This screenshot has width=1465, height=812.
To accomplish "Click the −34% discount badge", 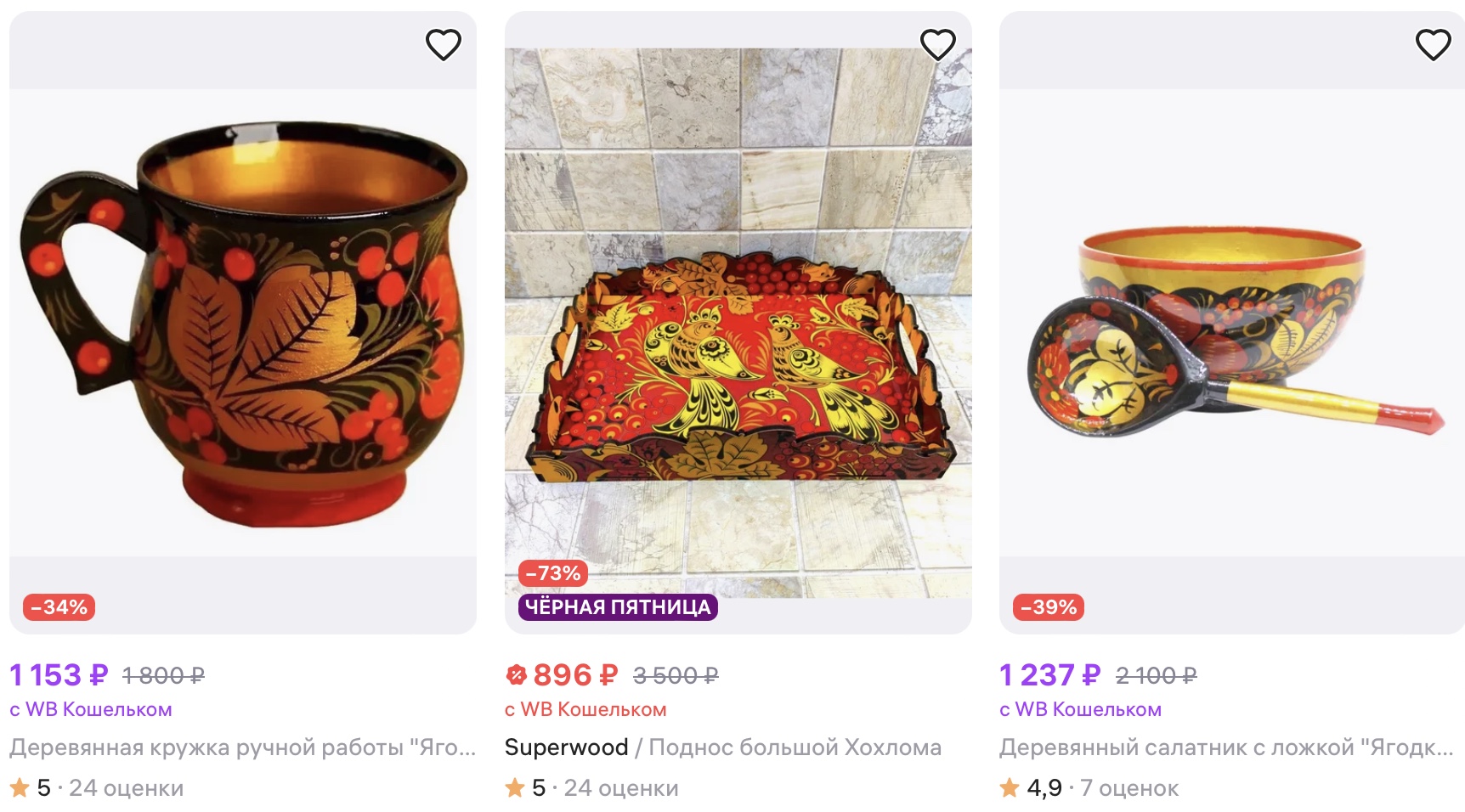I will 59,607.
